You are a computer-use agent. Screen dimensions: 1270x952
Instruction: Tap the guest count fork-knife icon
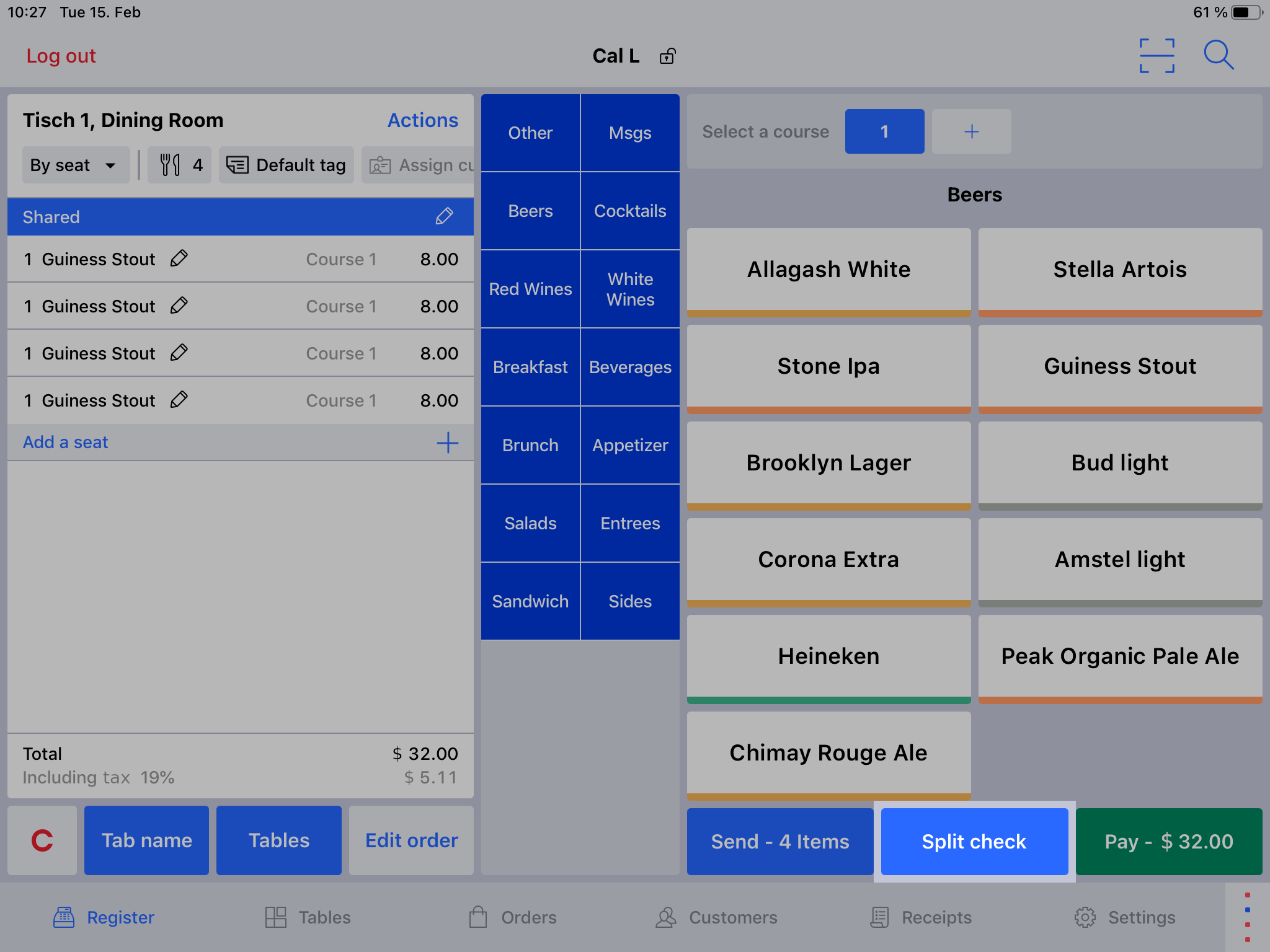tap(180, 165)
